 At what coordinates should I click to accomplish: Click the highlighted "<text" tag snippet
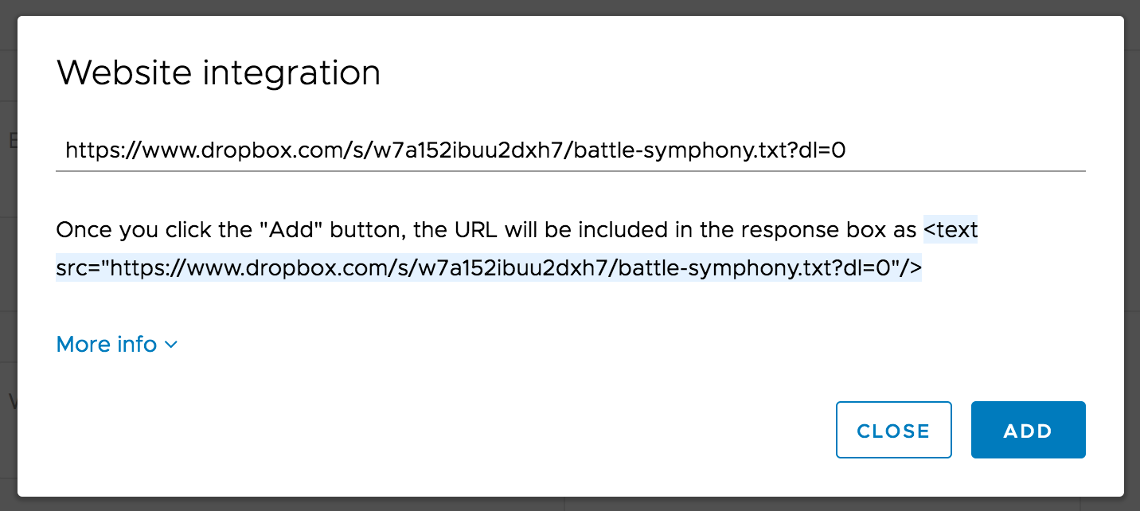tap(950, 231)
